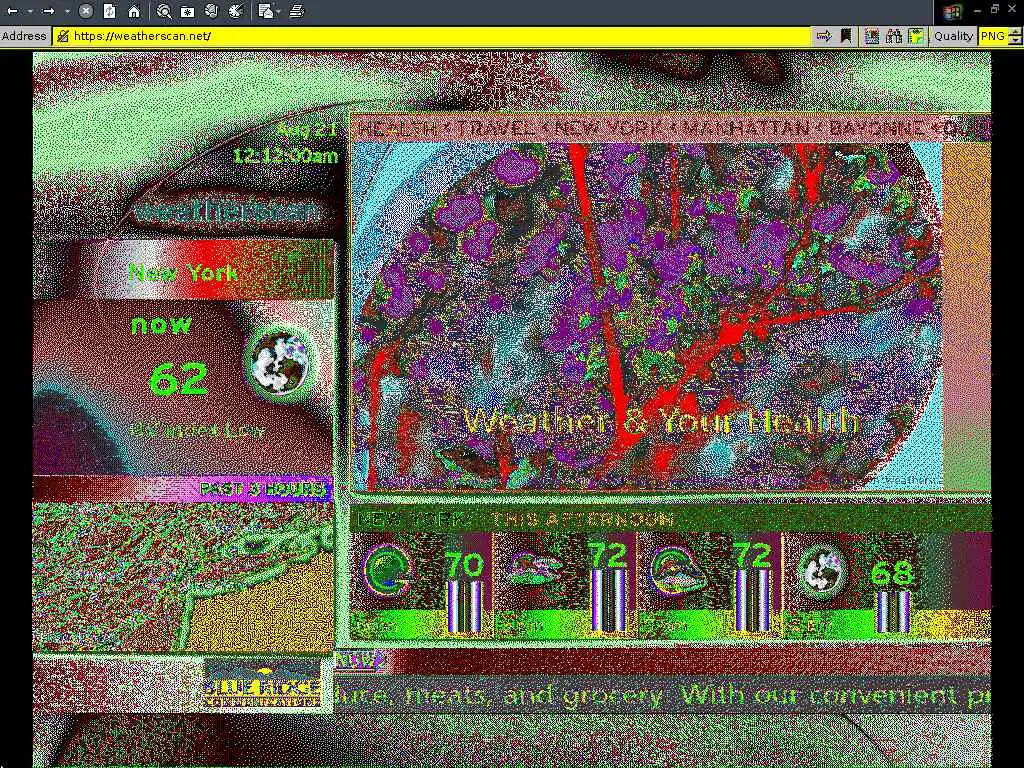
Task: Open the back history dropdown arrow
Action: (x=29, y=11)
